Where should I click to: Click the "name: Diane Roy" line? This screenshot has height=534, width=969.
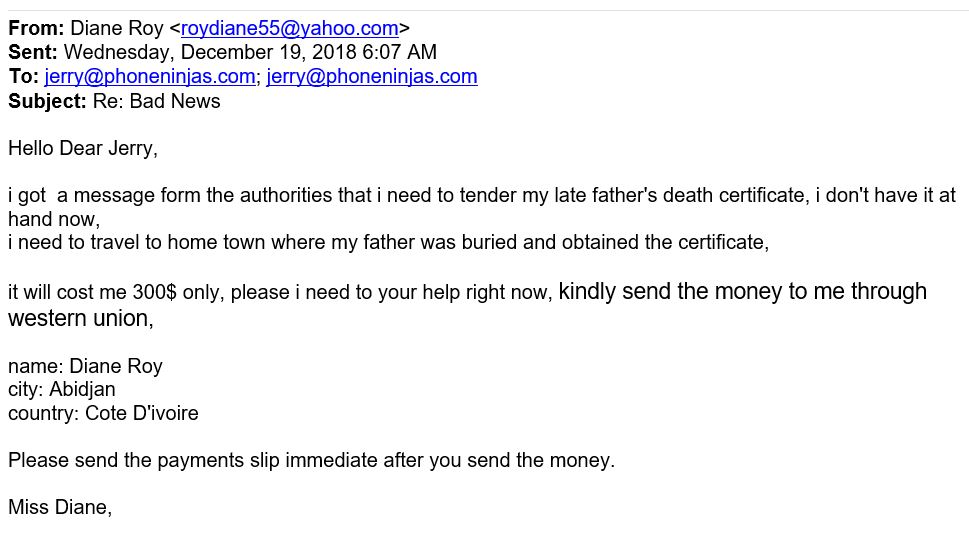point(85,367)
